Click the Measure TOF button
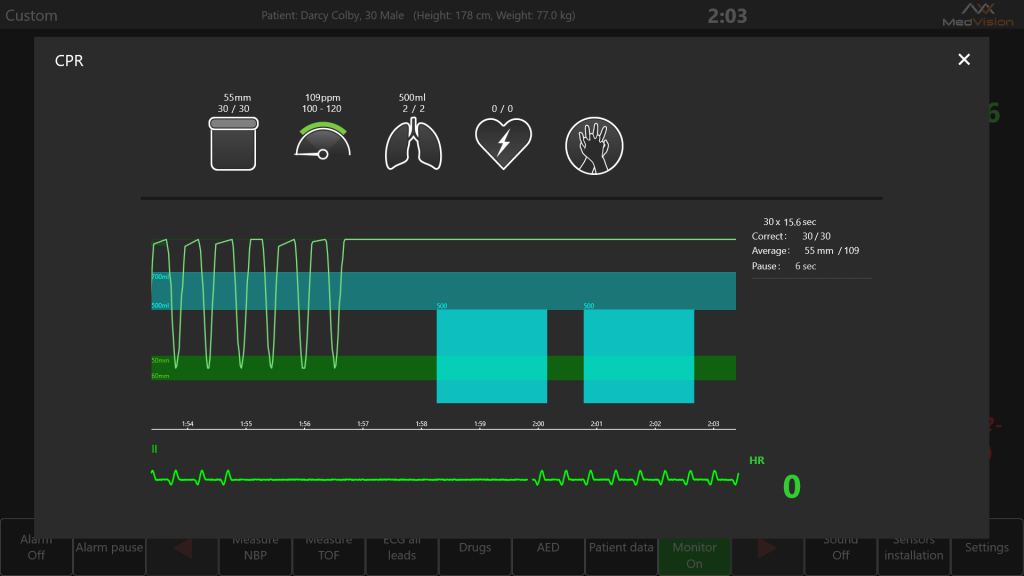Image resolution: width=1024 pixels, height=576 pixels. point(328,547)
